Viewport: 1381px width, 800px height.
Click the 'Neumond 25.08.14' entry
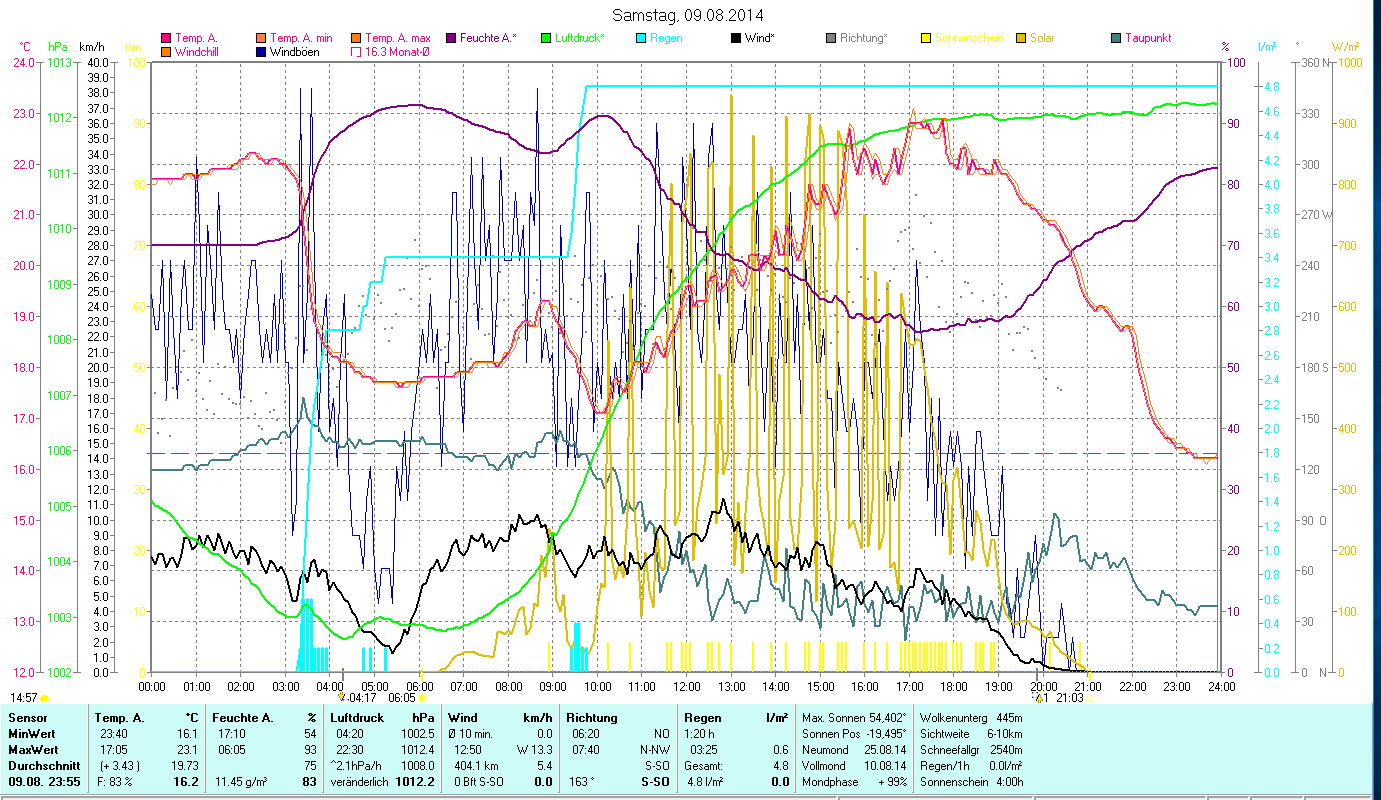(855, 750)
